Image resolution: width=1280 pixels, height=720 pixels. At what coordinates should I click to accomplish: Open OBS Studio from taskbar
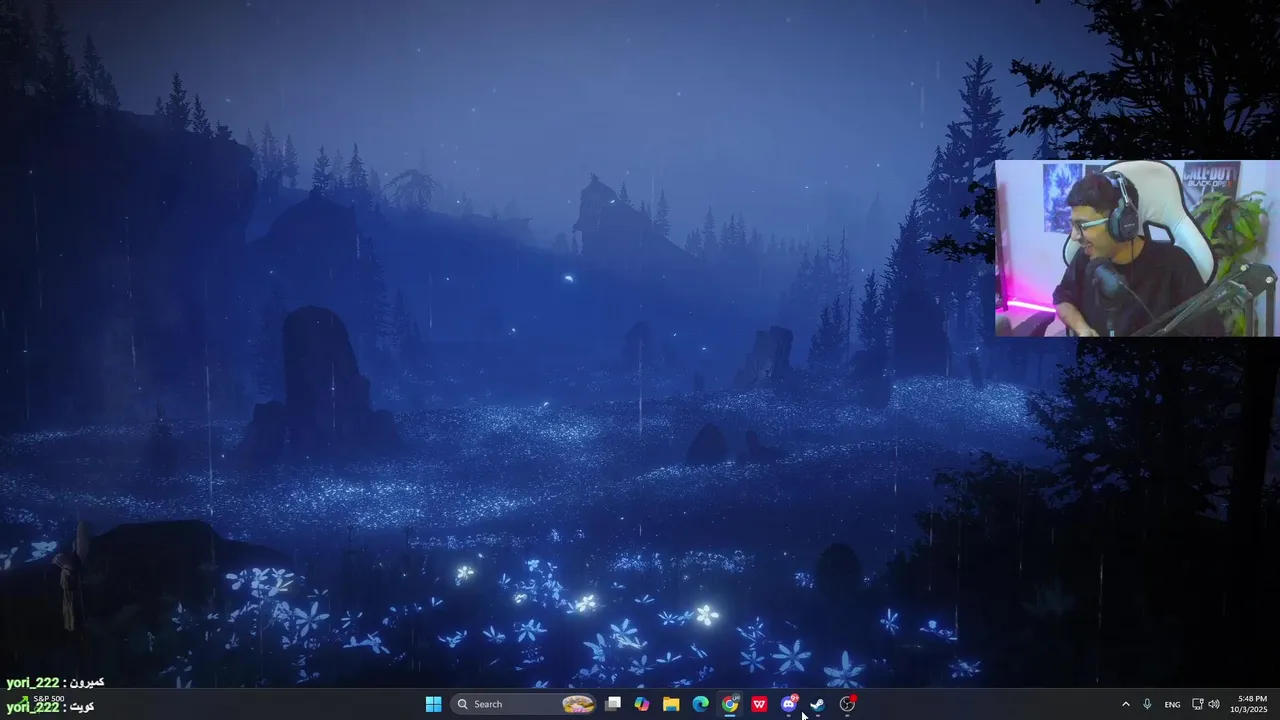(x=847, y=704)
